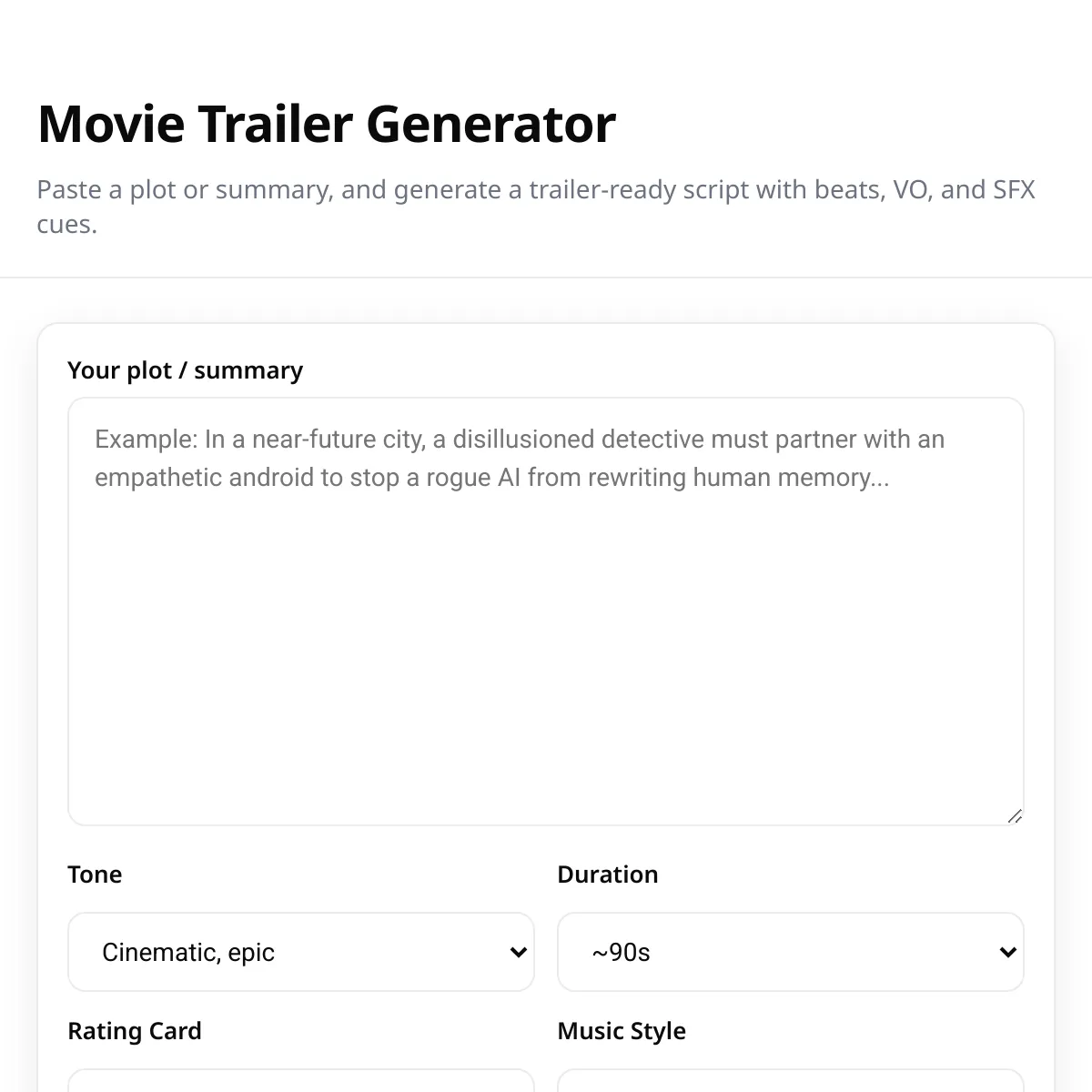The height and width of the screenshot is (1092, 1092).
Task: Click the 'Your plot / summary' label
Action: 185,370
